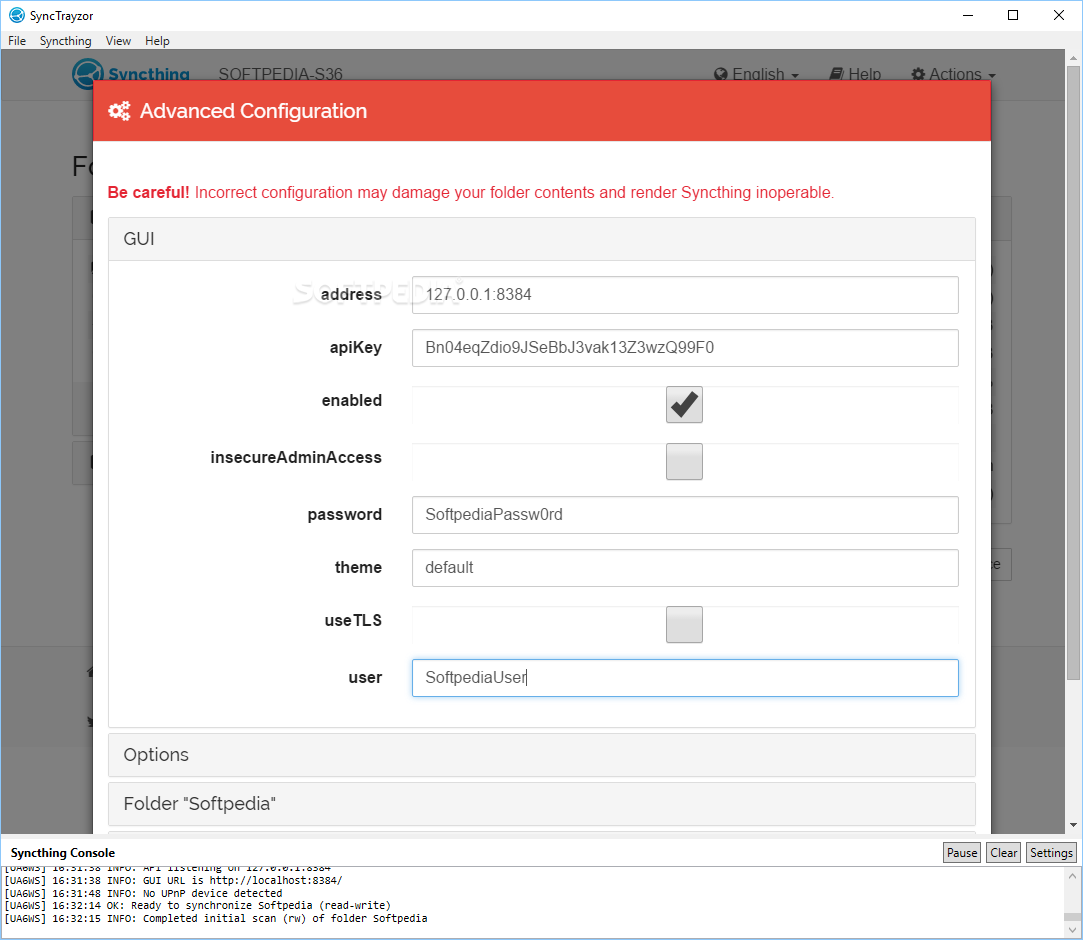Expand the Folder "Softpedia" section
The image size is (1083, 940).
tap(542, 804)
